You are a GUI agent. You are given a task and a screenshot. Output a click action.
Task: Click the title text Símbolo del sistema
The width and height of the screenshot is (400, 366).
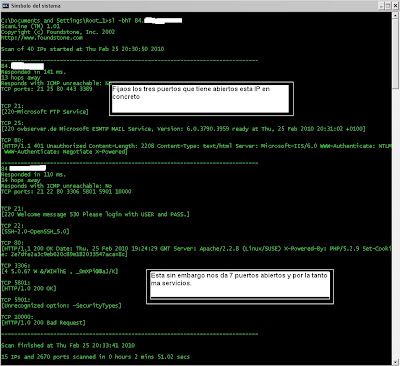pos(36,6)
